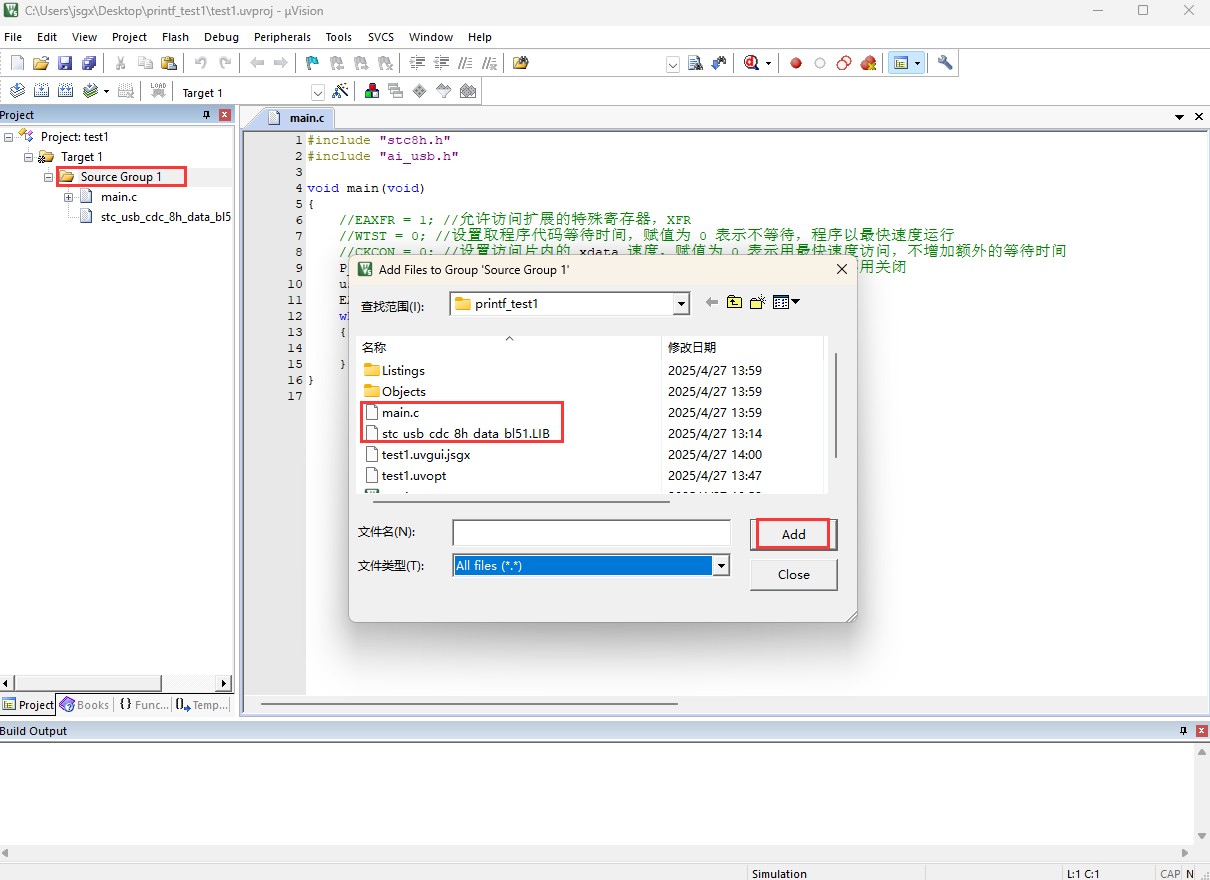Click the Manage Project Items colored blocks icon
Image resolution: width=1210 pixels, height=880 pixels.
pyautogui.click(x=372, y=92)
